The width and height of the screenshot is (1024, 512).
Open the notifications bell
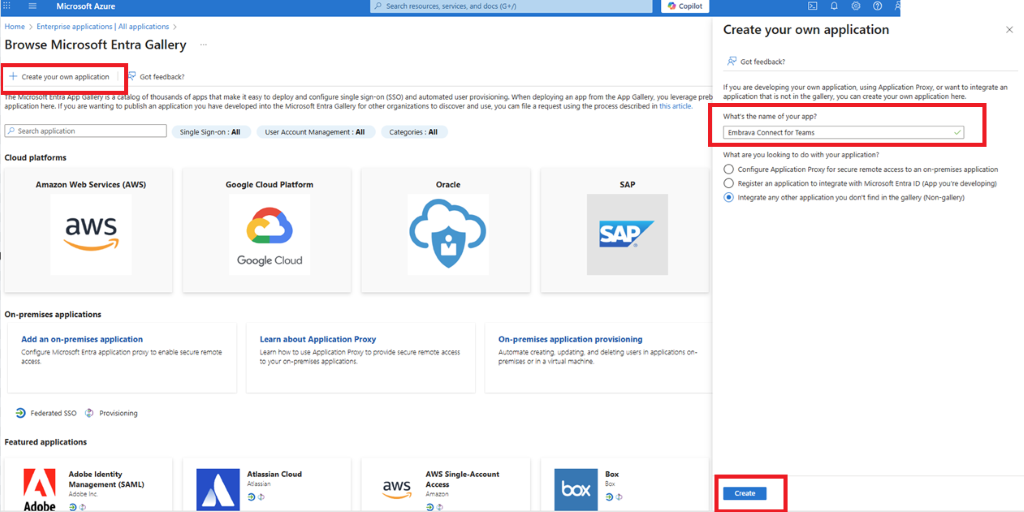coord(834,6)
